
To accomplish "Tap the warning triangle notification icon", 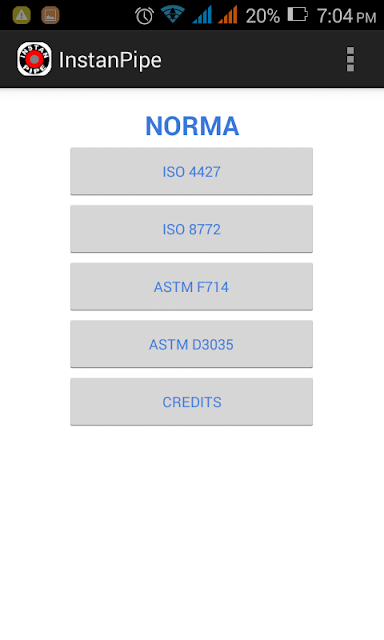I will [x=22, y=16].
